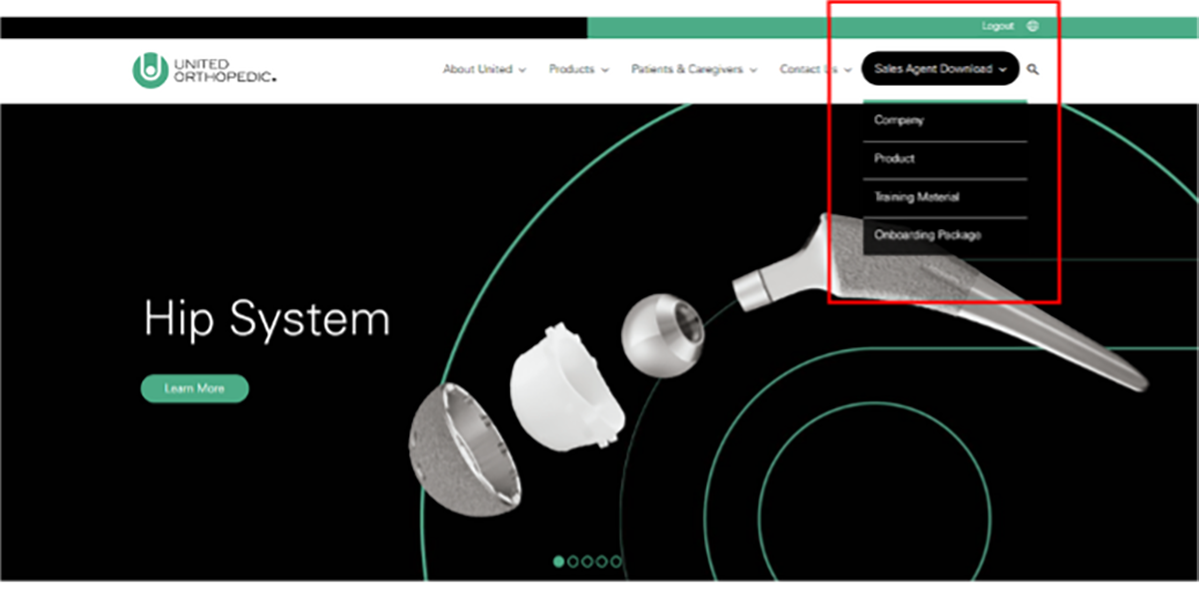Image resolution: width=1200 pixels, height=590 pixels.
Task: Open the search magnifier icon
Action: click(1033, 70)
